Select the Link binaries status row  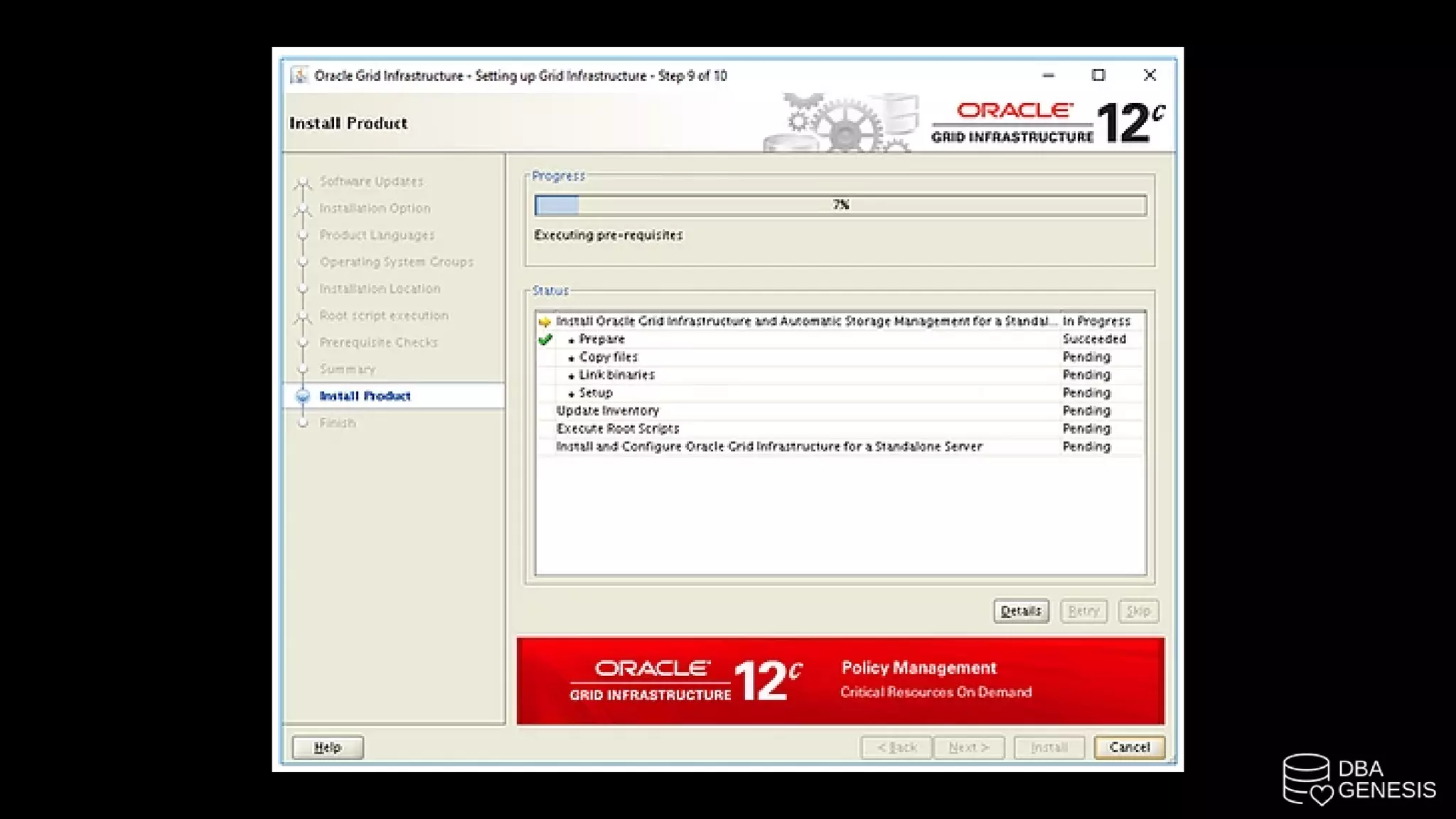[782, 375]
